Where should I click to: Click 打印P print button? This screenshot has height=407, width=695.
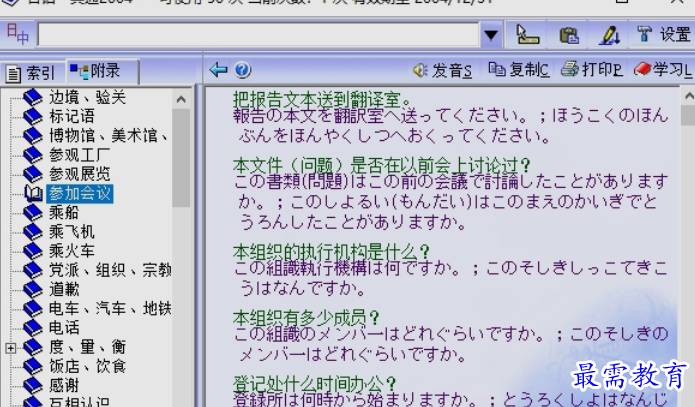[x=591, y=70]
